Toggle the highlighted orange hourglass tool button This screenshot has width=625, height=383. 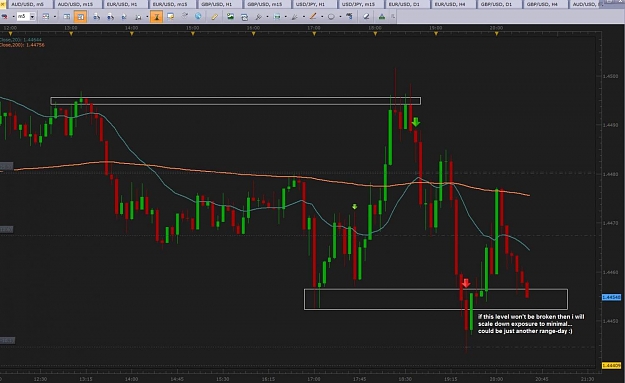tap(157, 17)
